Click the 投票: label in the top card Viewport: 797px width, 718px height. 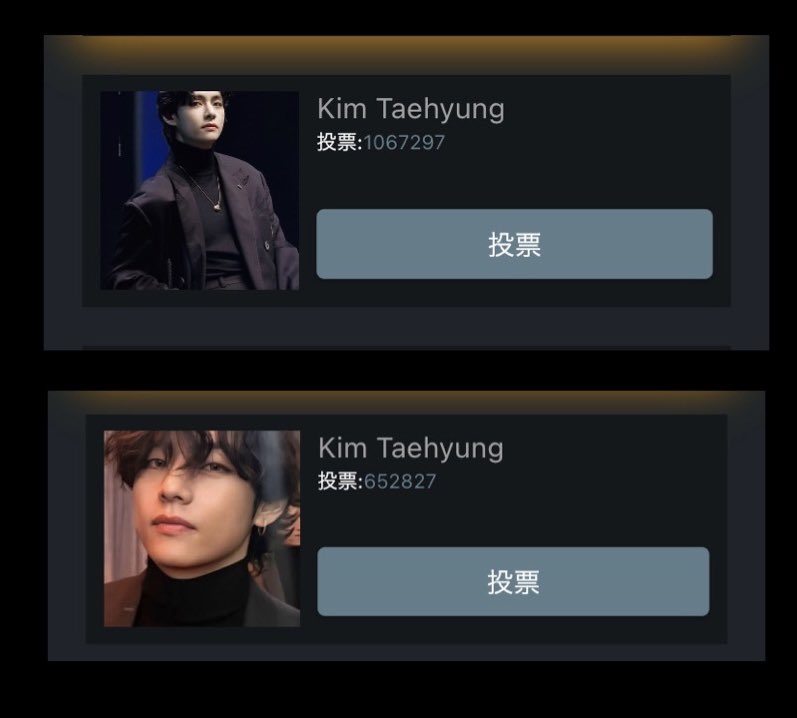click(340, 142)
